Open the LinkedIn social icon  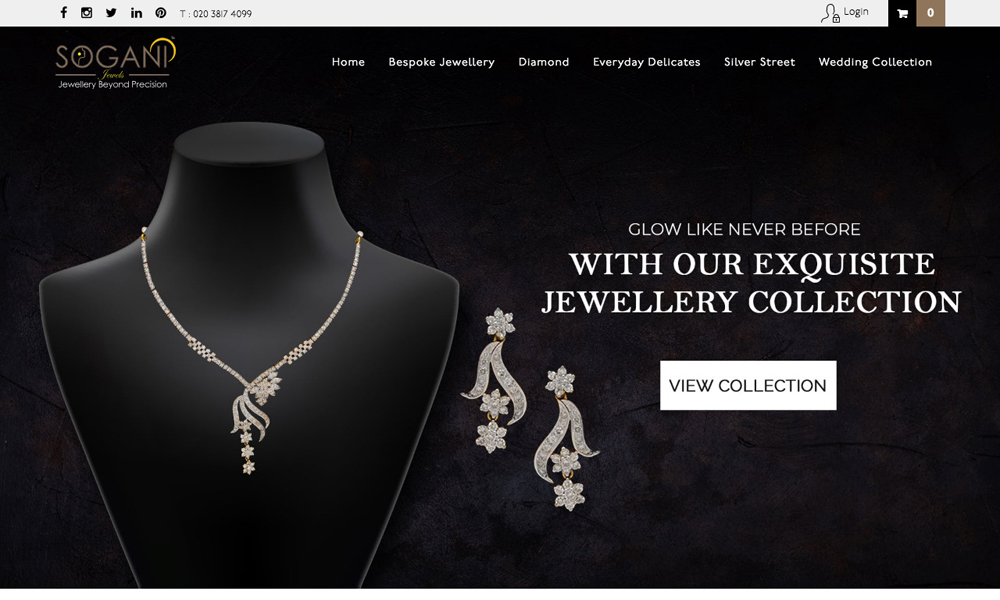[x=136, y=13]
